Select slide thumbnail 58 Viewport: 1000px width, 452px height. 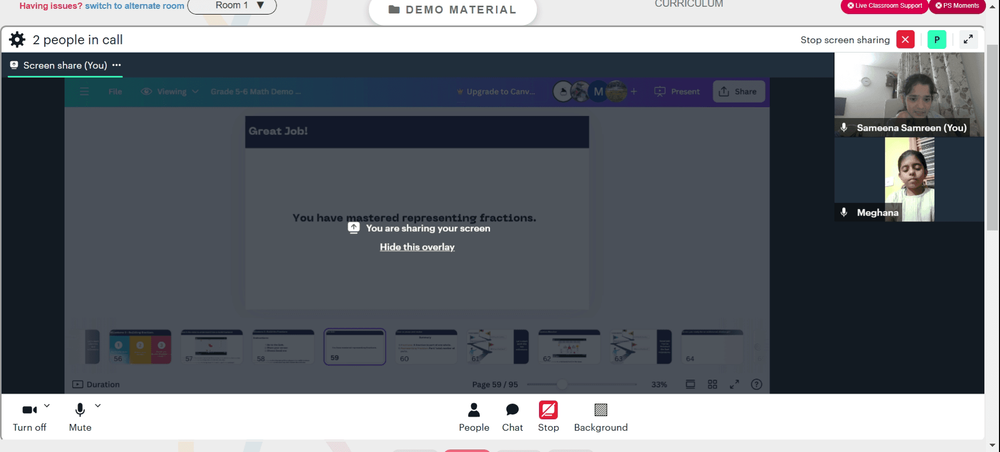pyautogui.click(x=283, y=347)
